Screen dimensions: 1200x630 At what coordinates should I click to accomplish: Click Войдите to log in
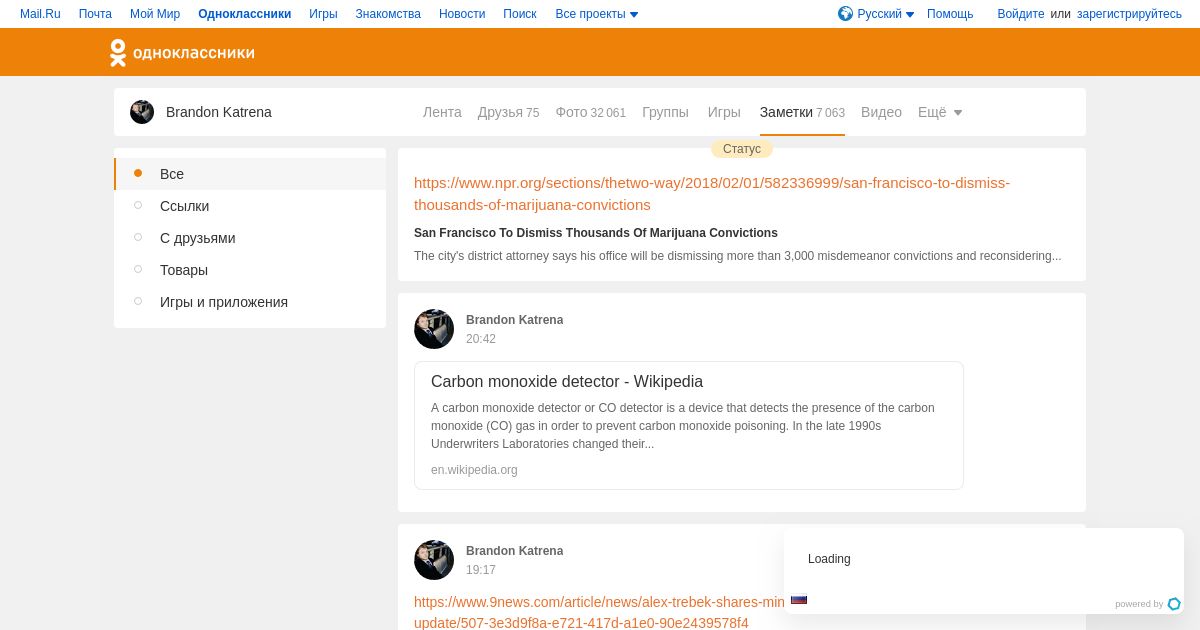tap(1021, 14)
